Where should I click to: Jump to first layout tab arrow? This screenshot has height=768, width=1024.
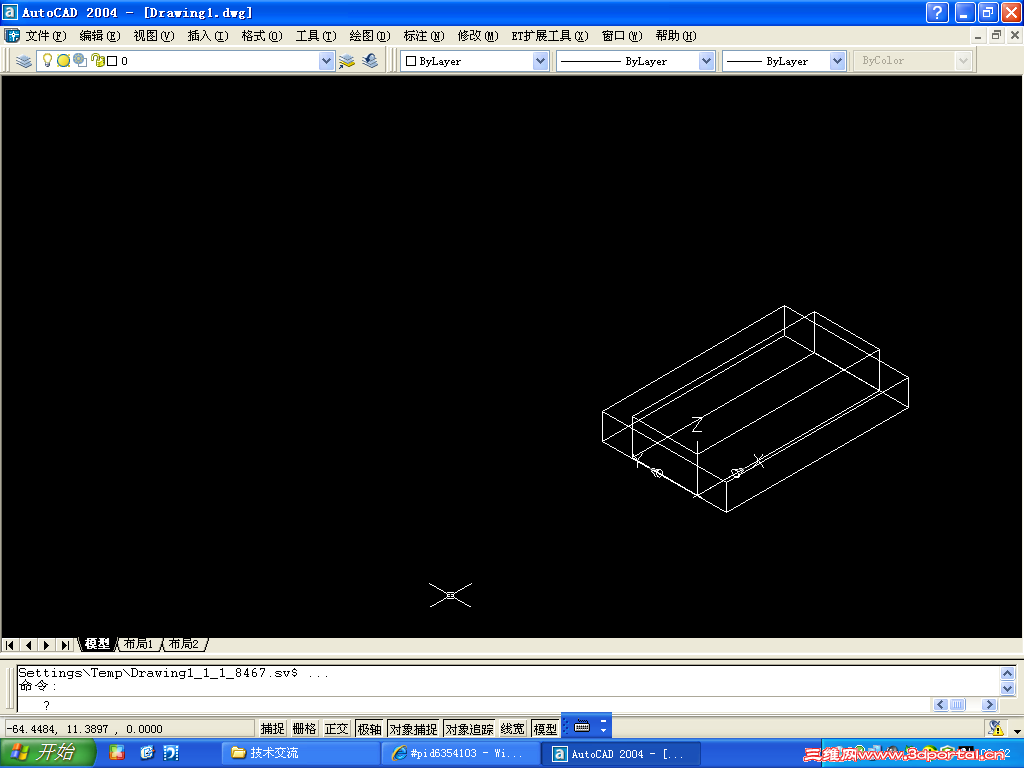[10, 645]
